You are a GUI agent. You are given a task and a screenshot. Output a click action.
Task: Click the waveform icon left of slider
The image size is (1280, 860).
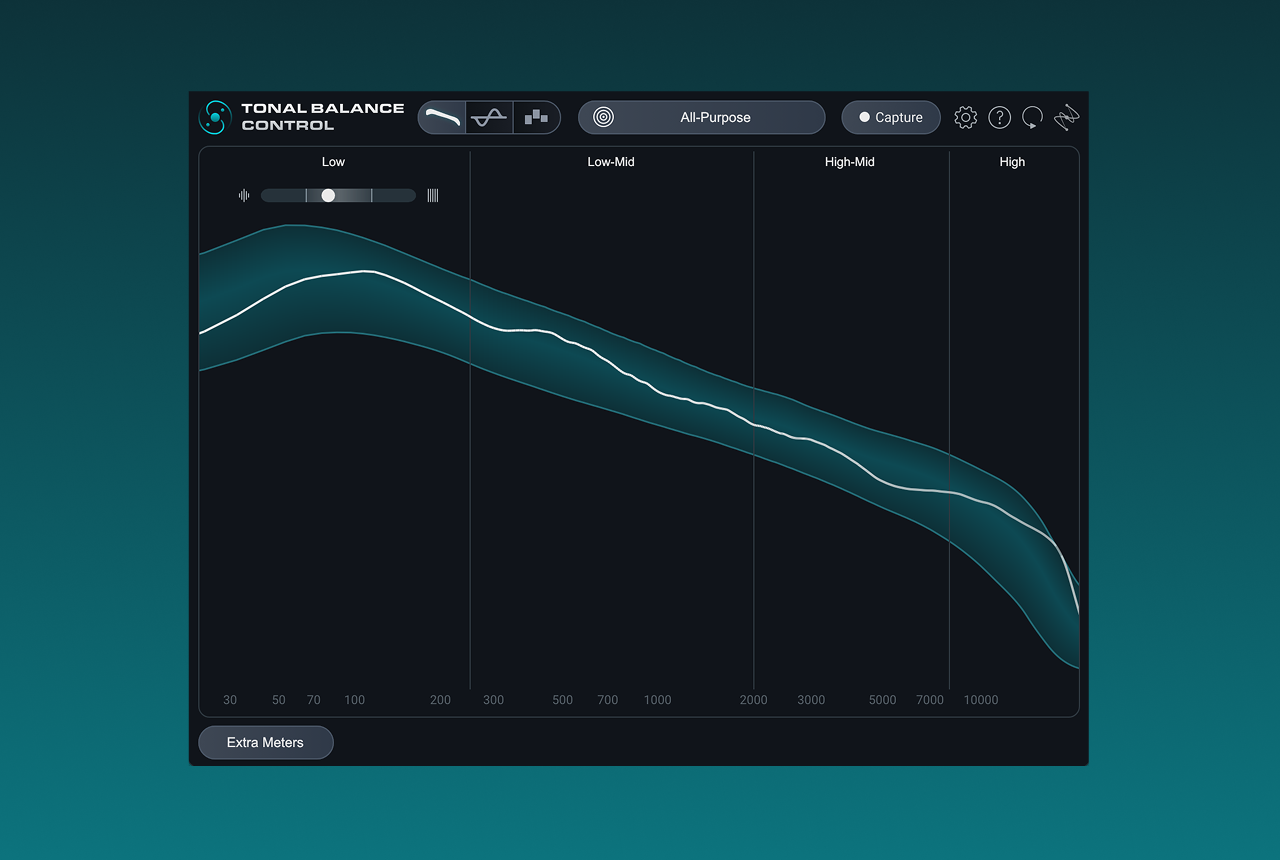[244, 195]
